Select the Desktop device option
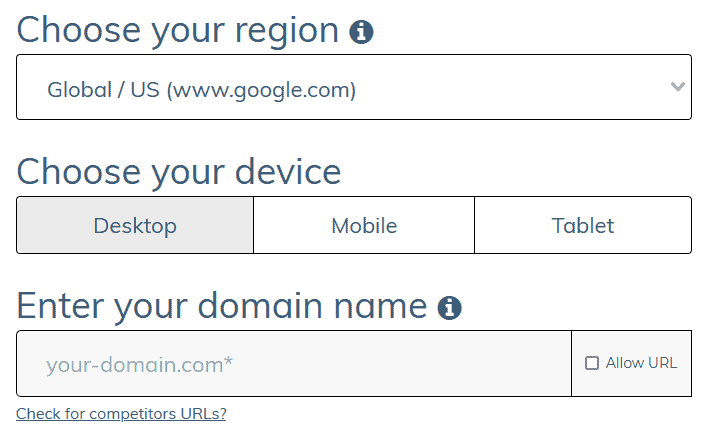The image size is (707, 429). tap(135, 225)
